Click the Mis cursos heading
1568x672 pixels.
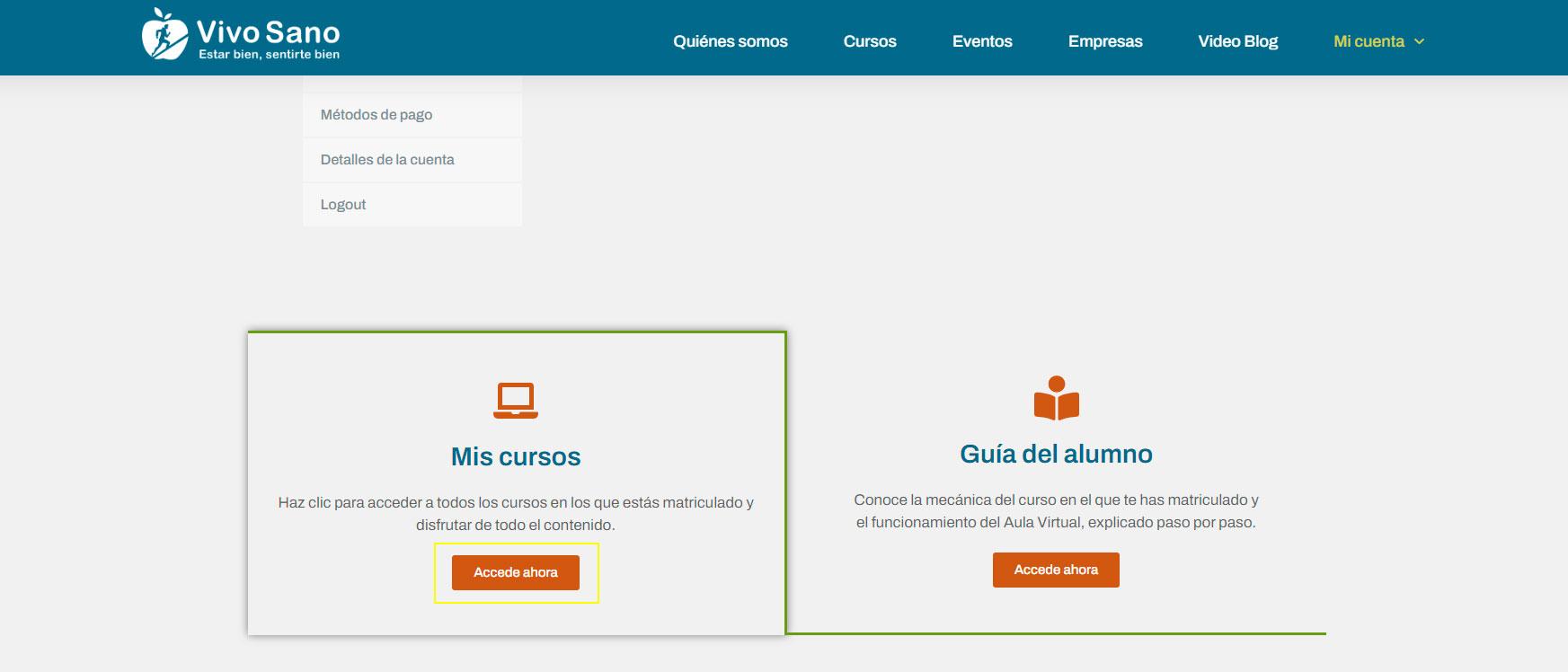pyautogui.click(x=516, y=456)
